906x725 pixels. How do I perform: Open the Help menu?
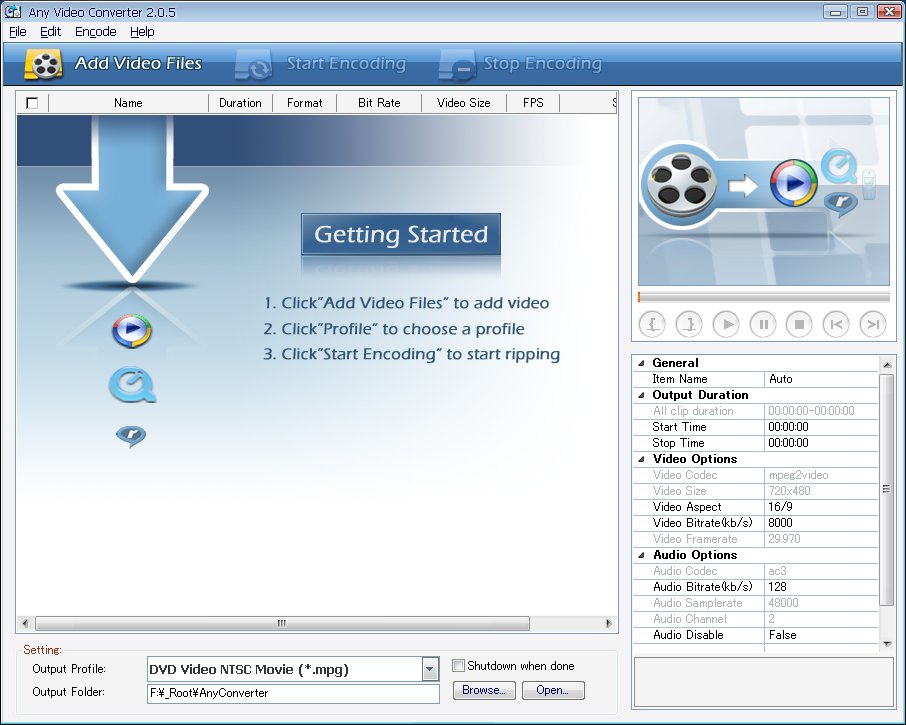[142, 32]
